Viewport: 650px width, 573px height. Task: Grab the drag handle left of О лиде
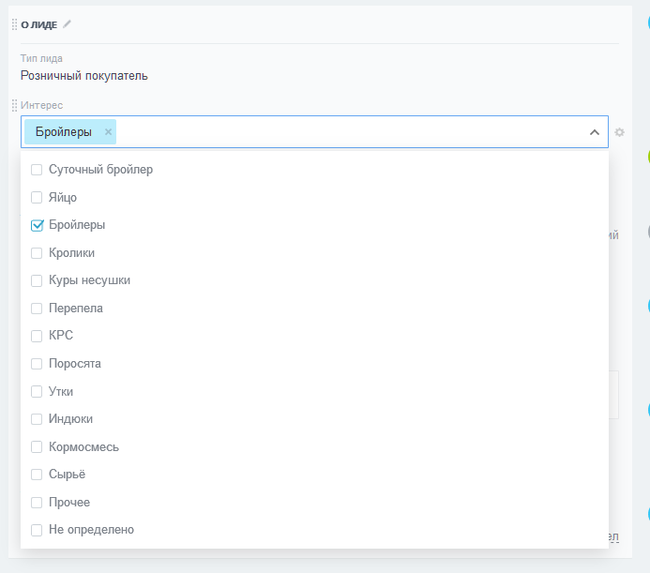(x=14, y=24)
